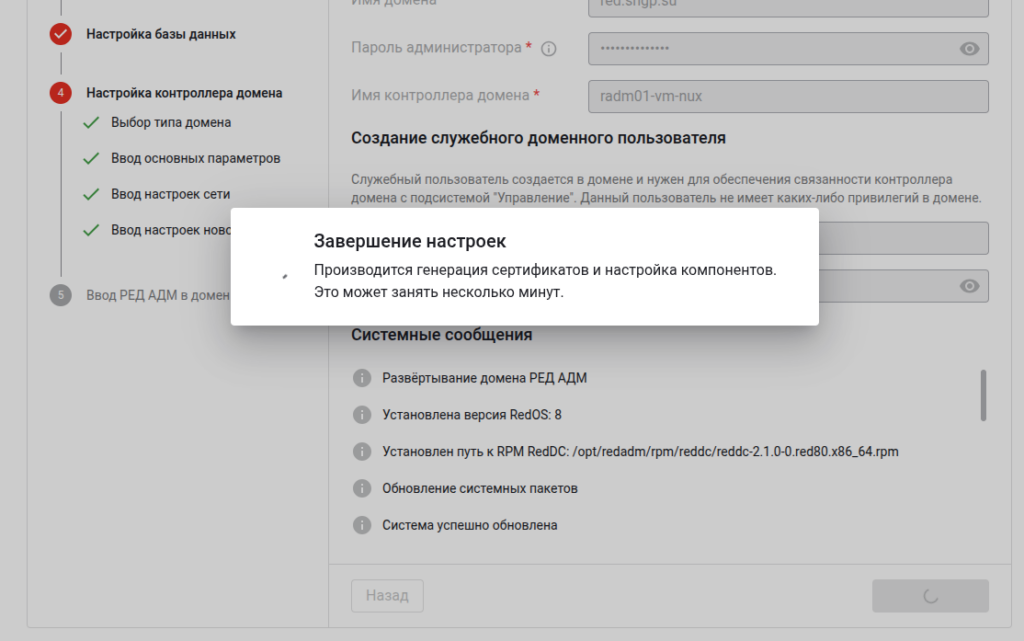Click the green checkmark beside Выбор типа домена
Screen dimensions: 1024x641
click(x=91, y=124)
